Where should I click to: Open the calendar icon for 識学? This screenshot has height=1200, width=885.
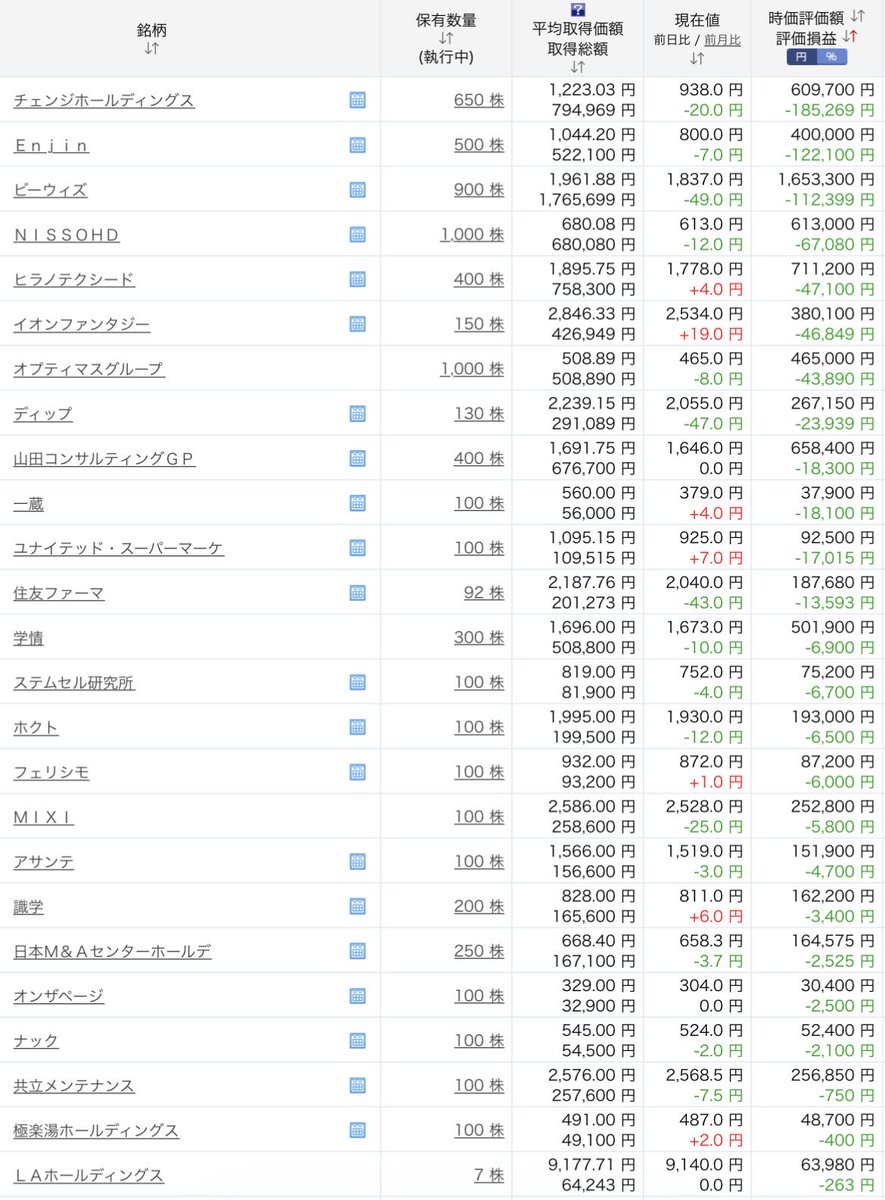tap(357, 906)
